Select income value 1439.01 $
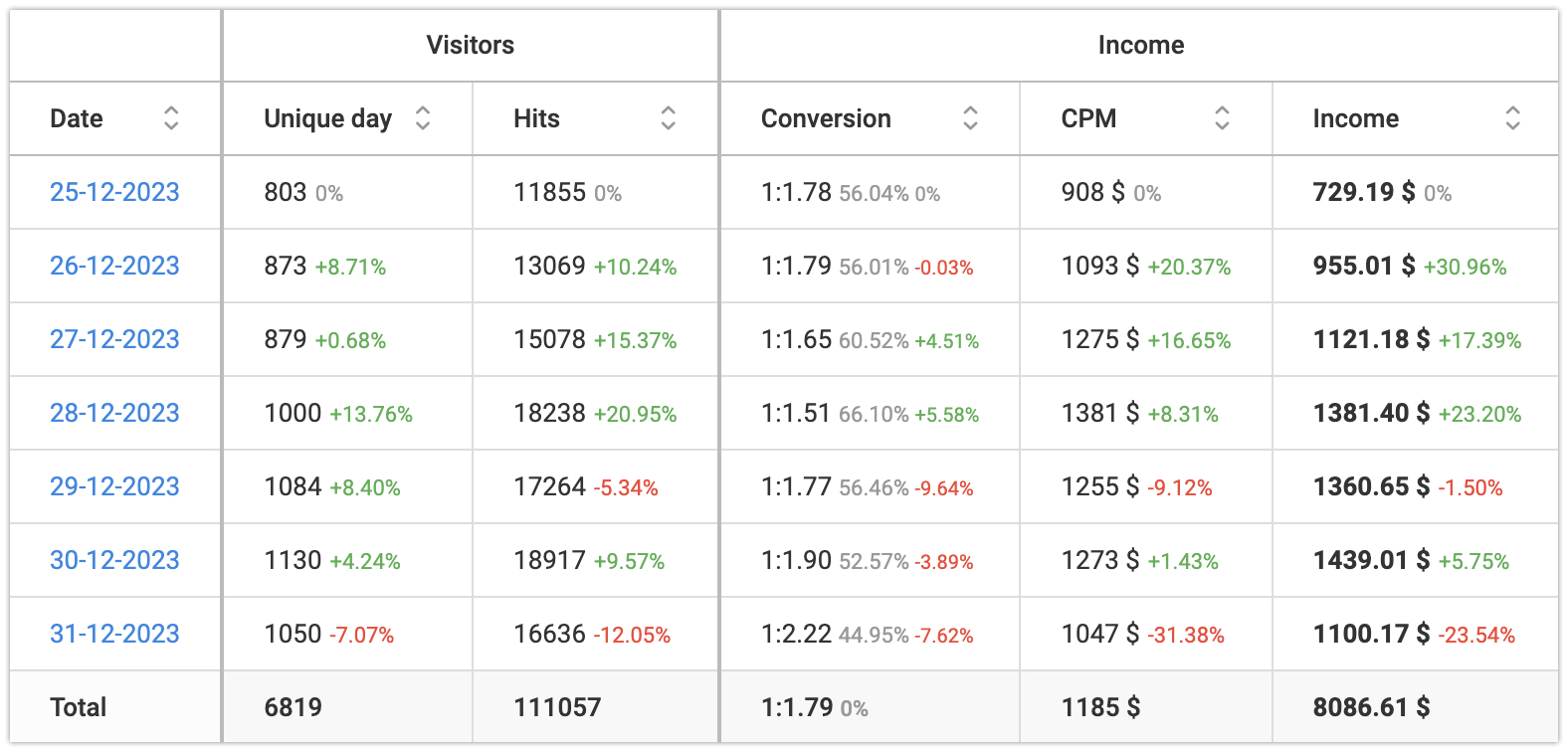 (1371, 560)
